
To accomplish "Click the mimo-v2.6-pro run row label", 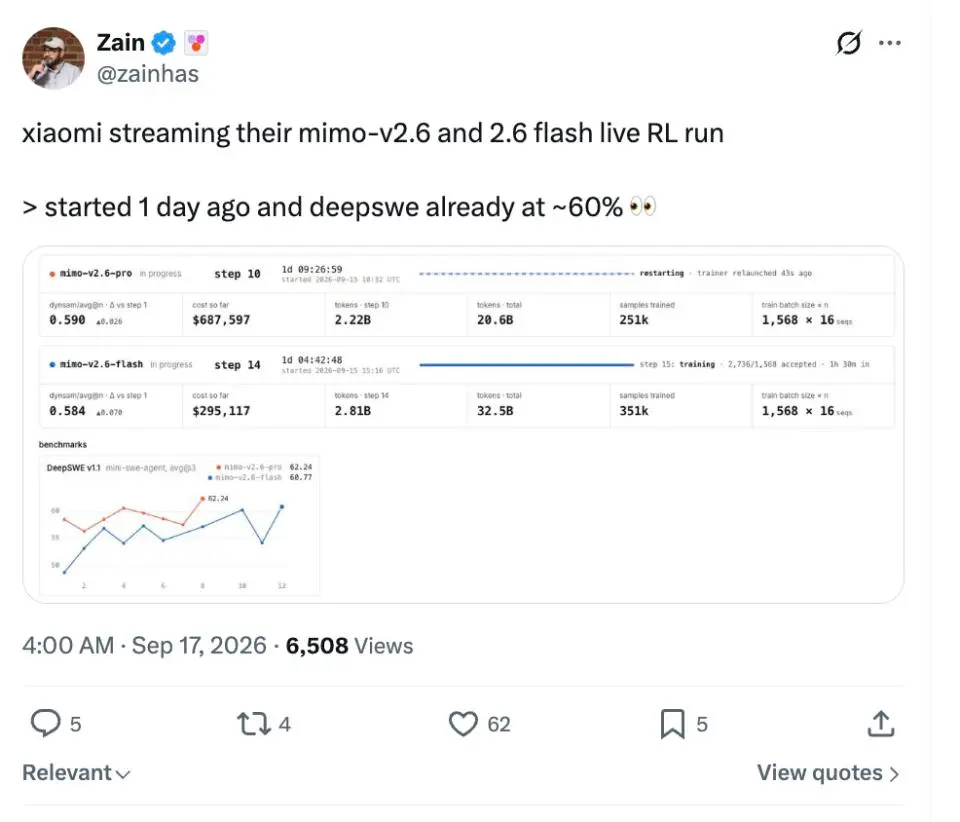I will [96, 274].
